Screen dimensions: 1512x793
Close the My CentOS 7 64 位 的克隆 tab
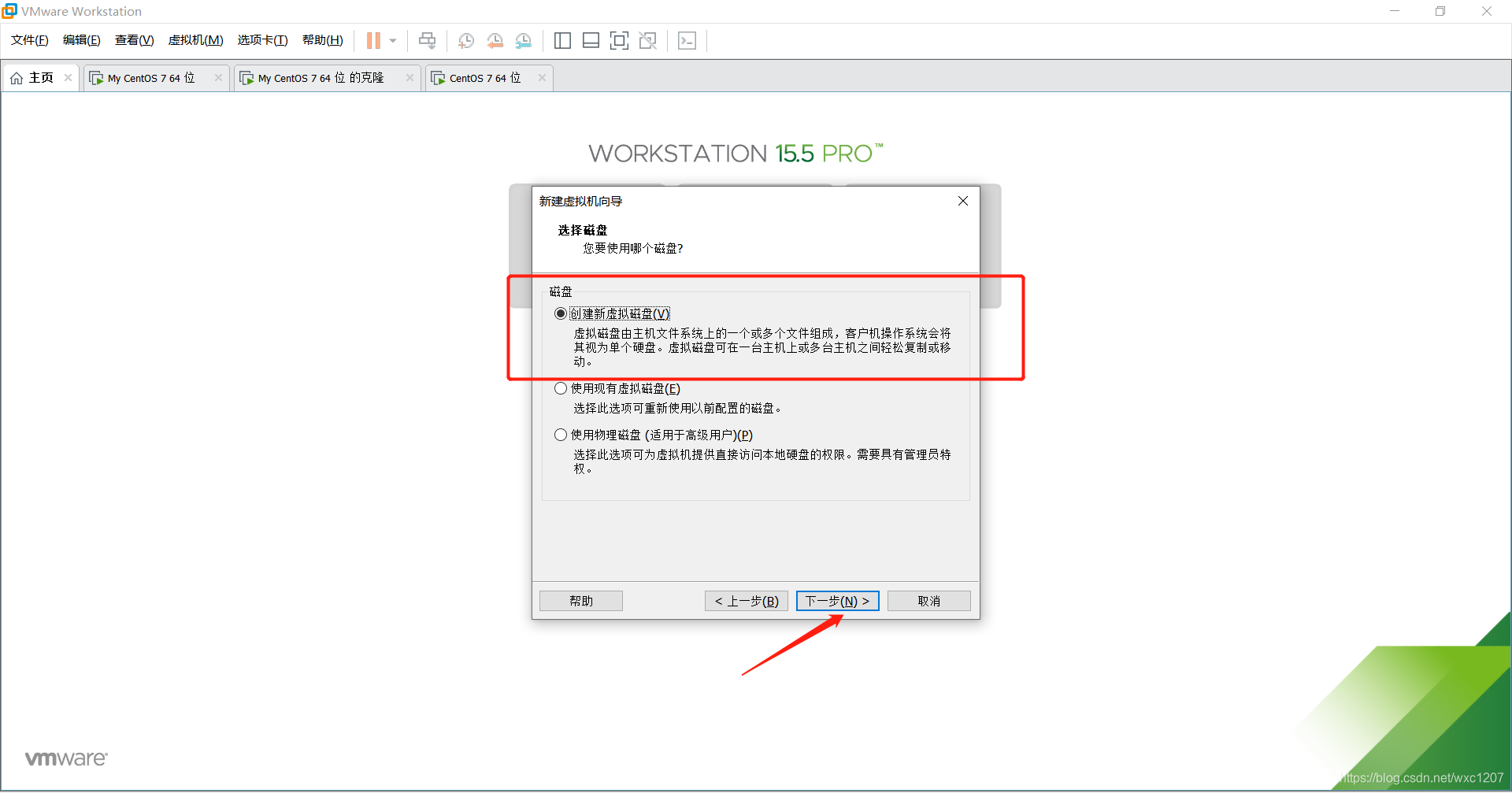[409, 77]
